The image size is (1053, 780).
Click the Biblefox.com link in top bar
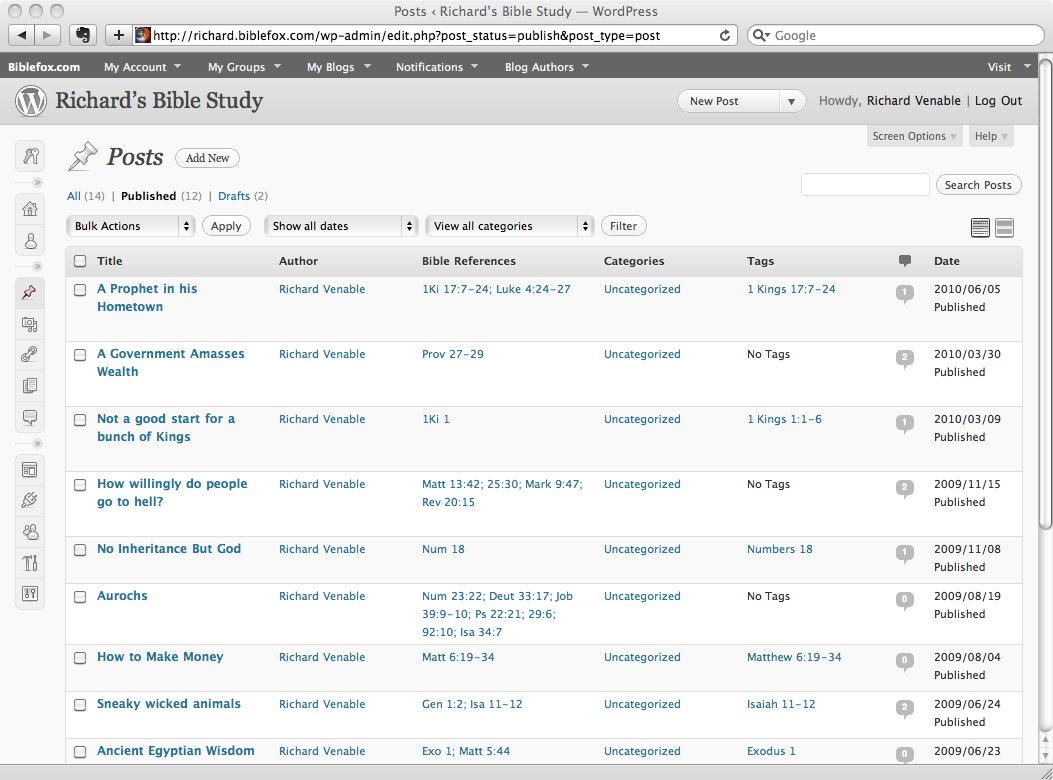(x=44, y=67)
